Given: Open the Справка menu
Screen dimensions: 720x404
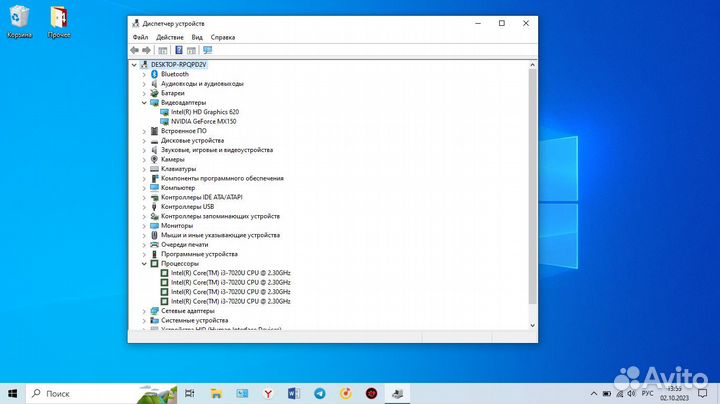Looking at the screenshot, I should tap(223, 37).
